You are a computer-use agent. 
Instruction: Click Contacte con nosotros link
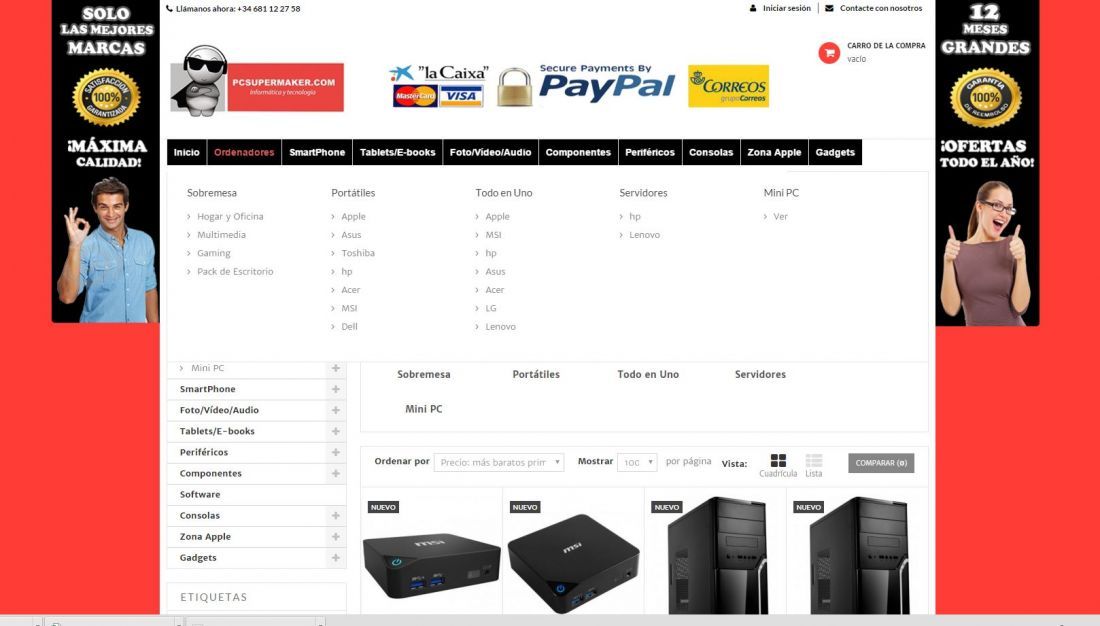coord(881,8)
